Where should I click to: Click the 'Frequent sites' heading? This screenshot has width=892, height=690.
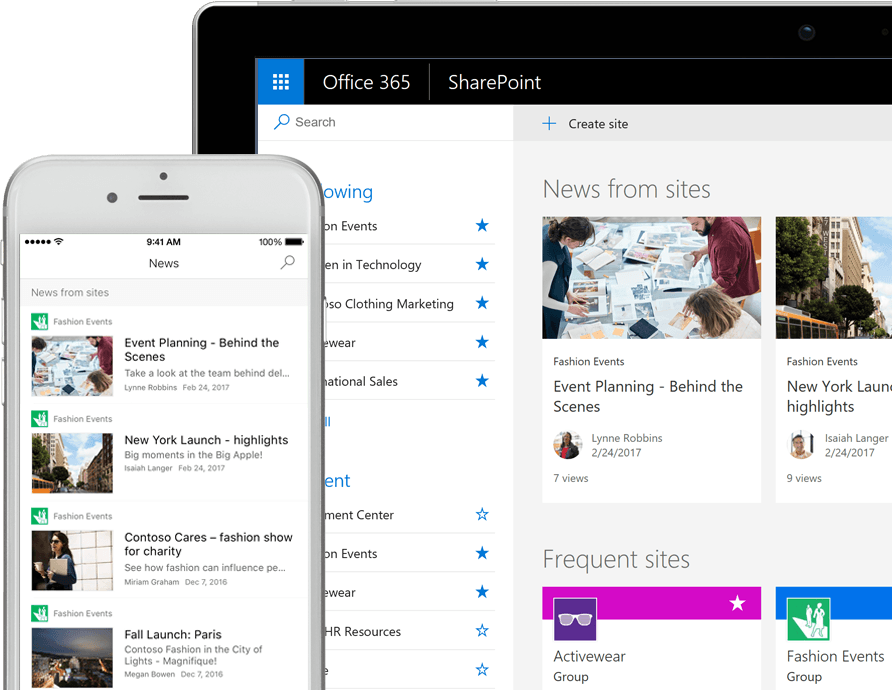pos(616,559)
